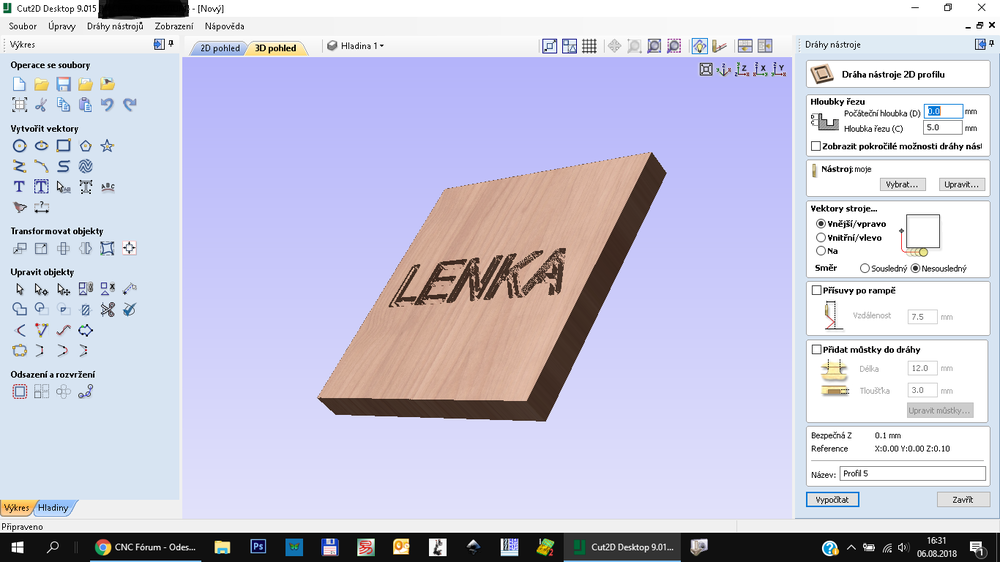Toggle the grid snap icon in view toolbar

(589, 46)
